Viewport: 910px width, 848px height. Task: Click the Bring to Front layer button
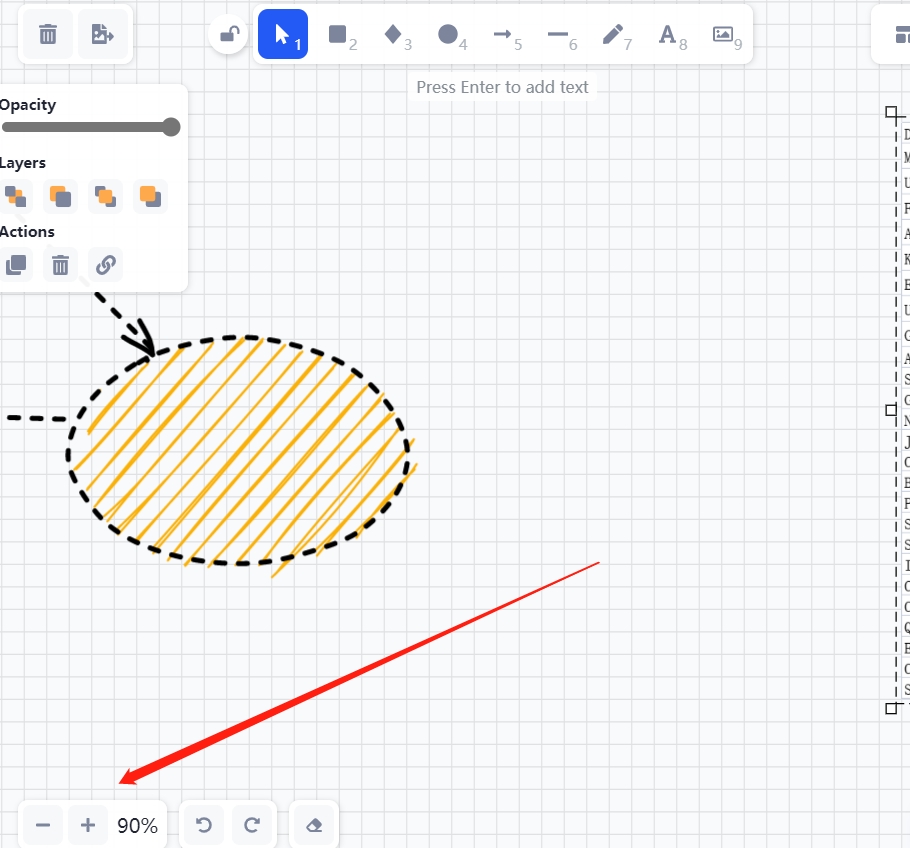(150, 196)
